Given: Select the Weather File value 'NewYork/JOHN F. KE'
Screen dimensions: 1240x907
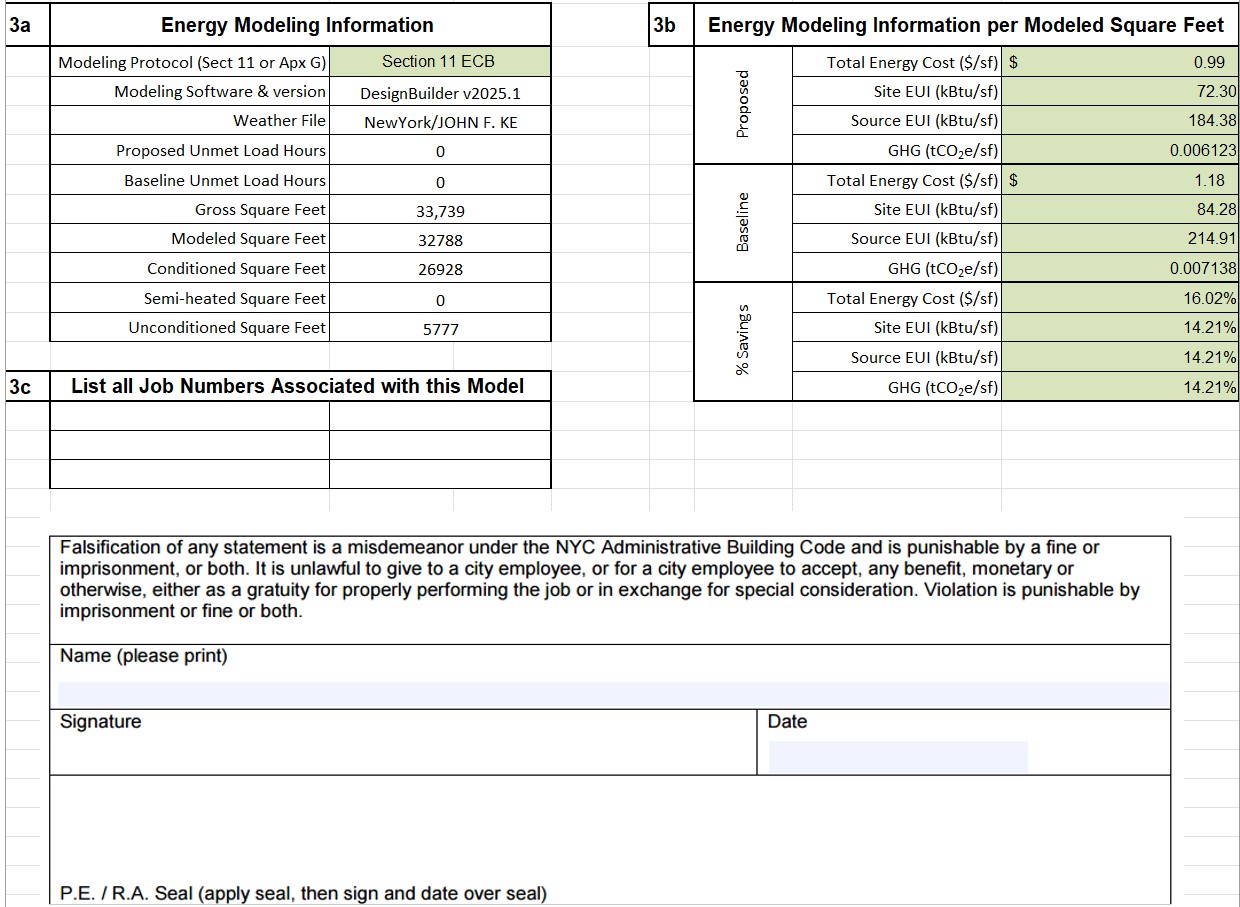Looking at the screenshot, I should [x=440, y=122].
